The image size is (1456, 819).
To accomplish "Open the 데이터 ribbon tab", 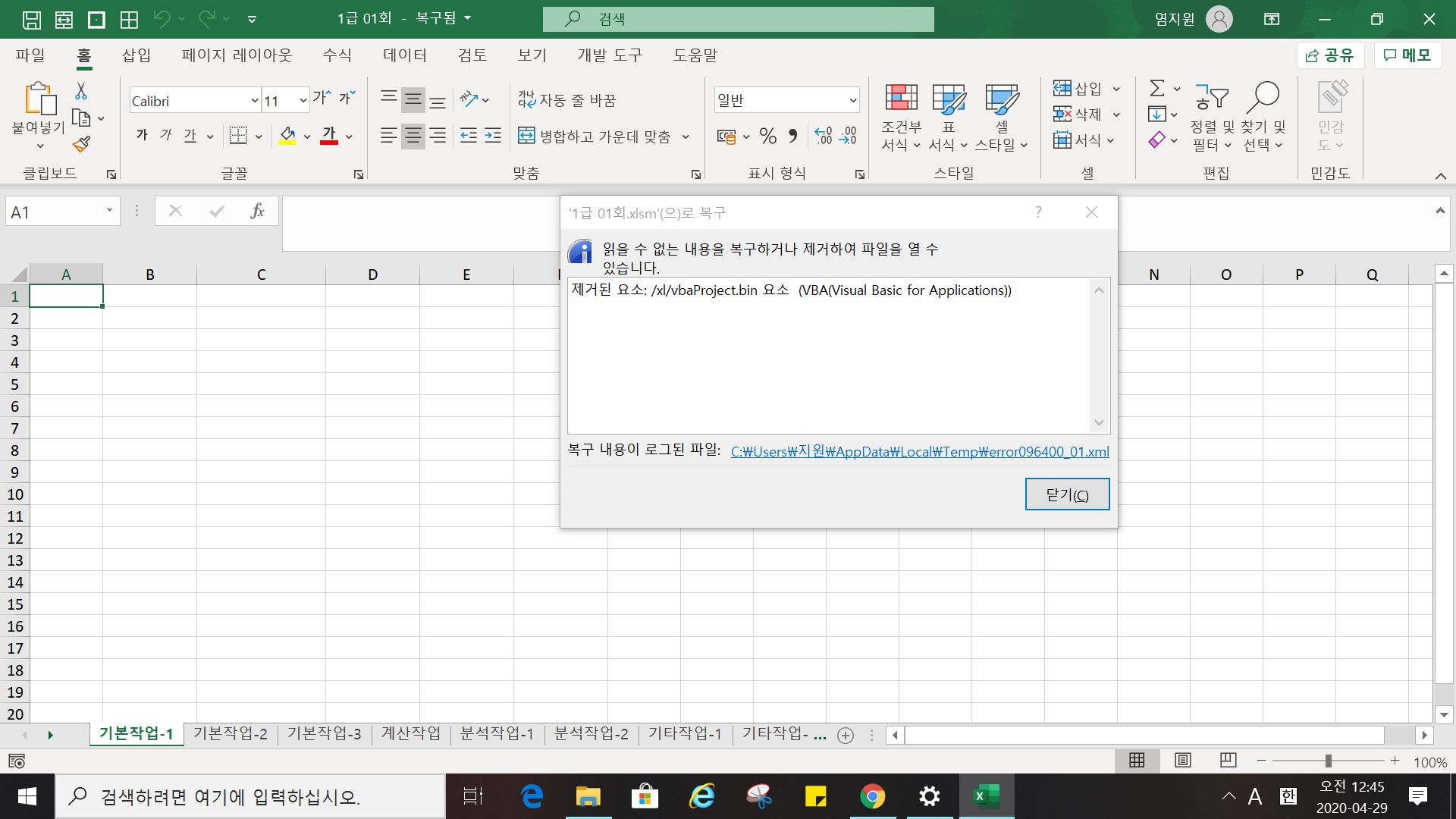I will pyautogui.click(x=404, y=55).
